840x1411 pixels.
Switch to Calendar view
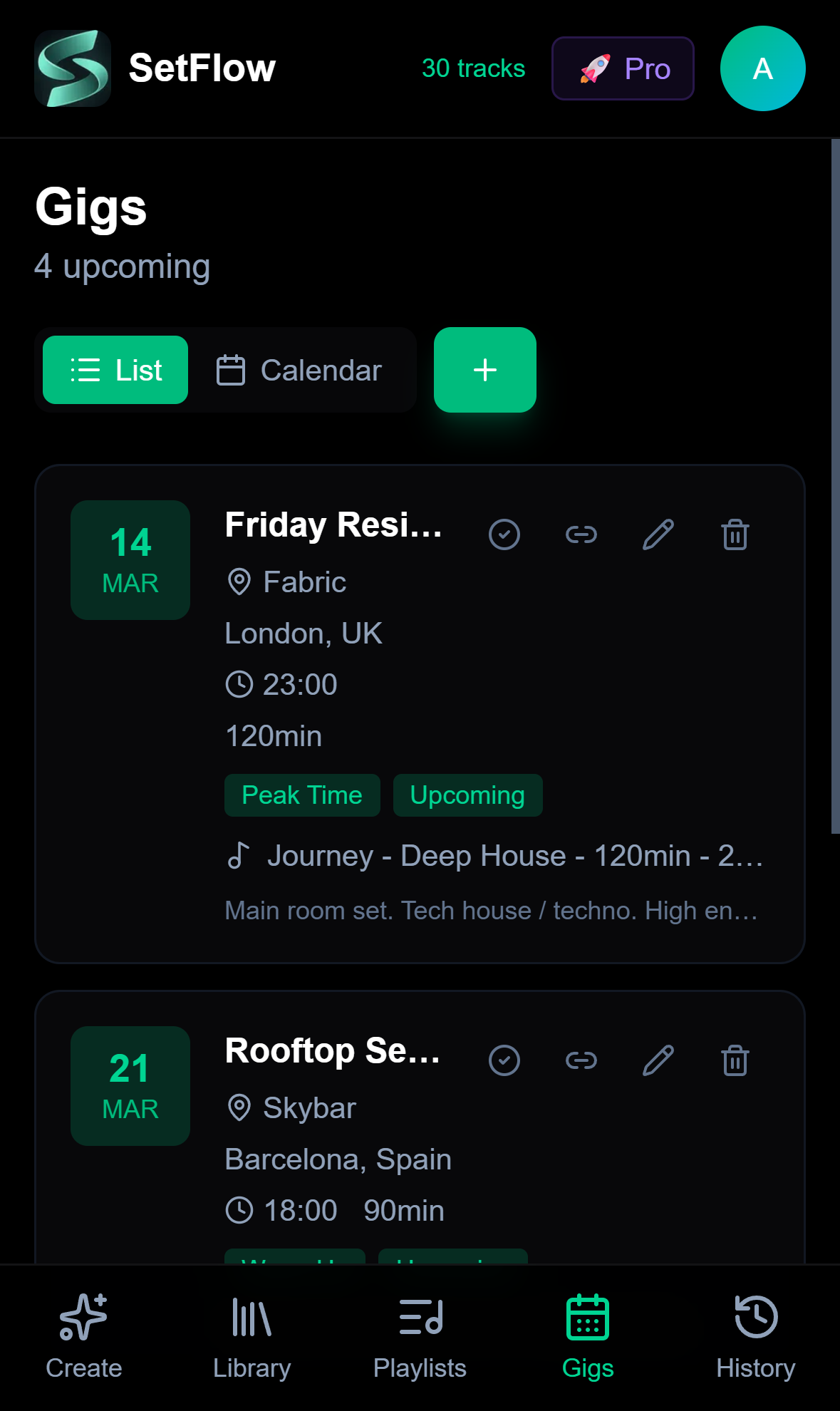point(299,370)
